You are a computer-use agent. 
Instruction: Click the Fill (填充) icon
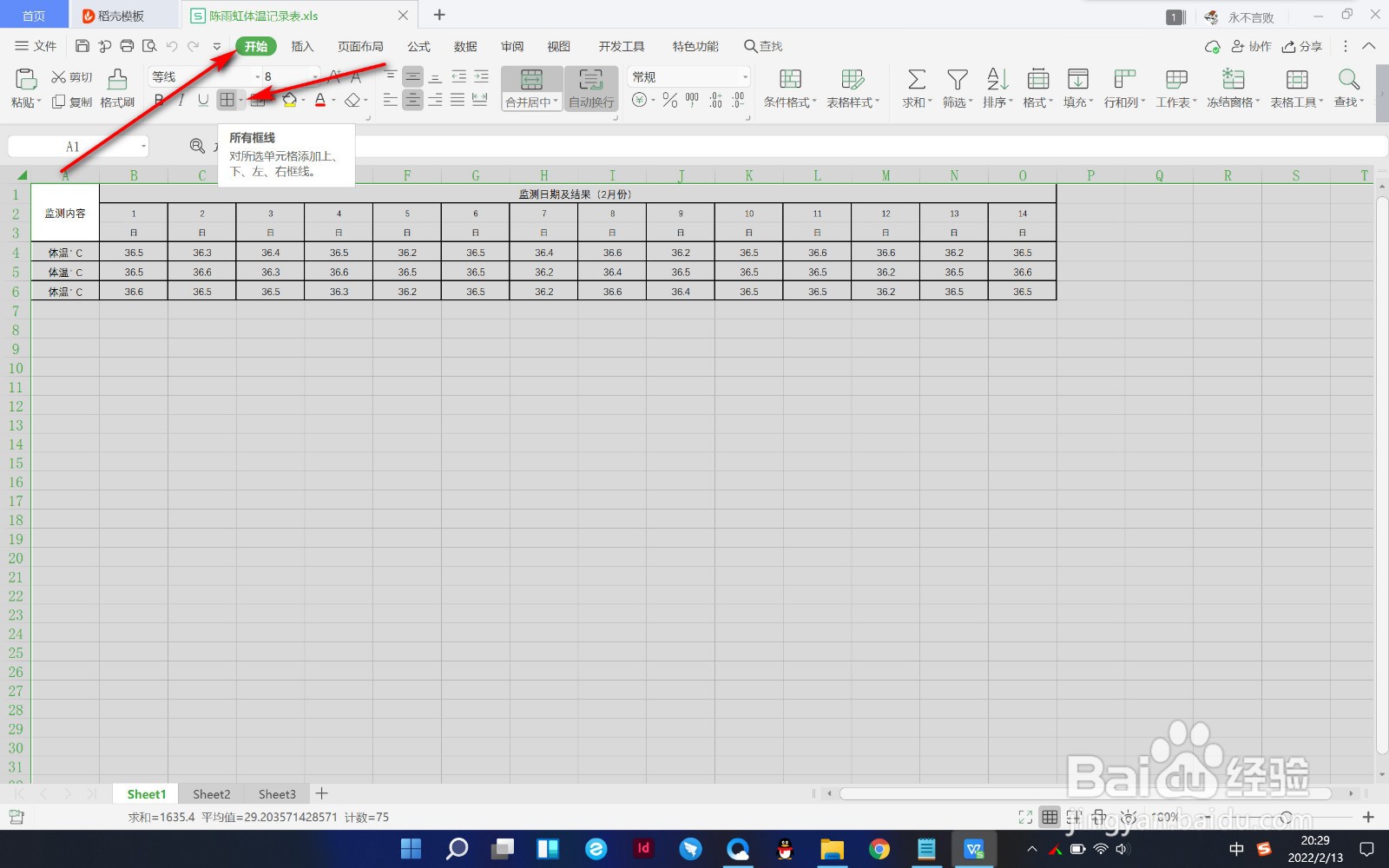coord(1077,80)
